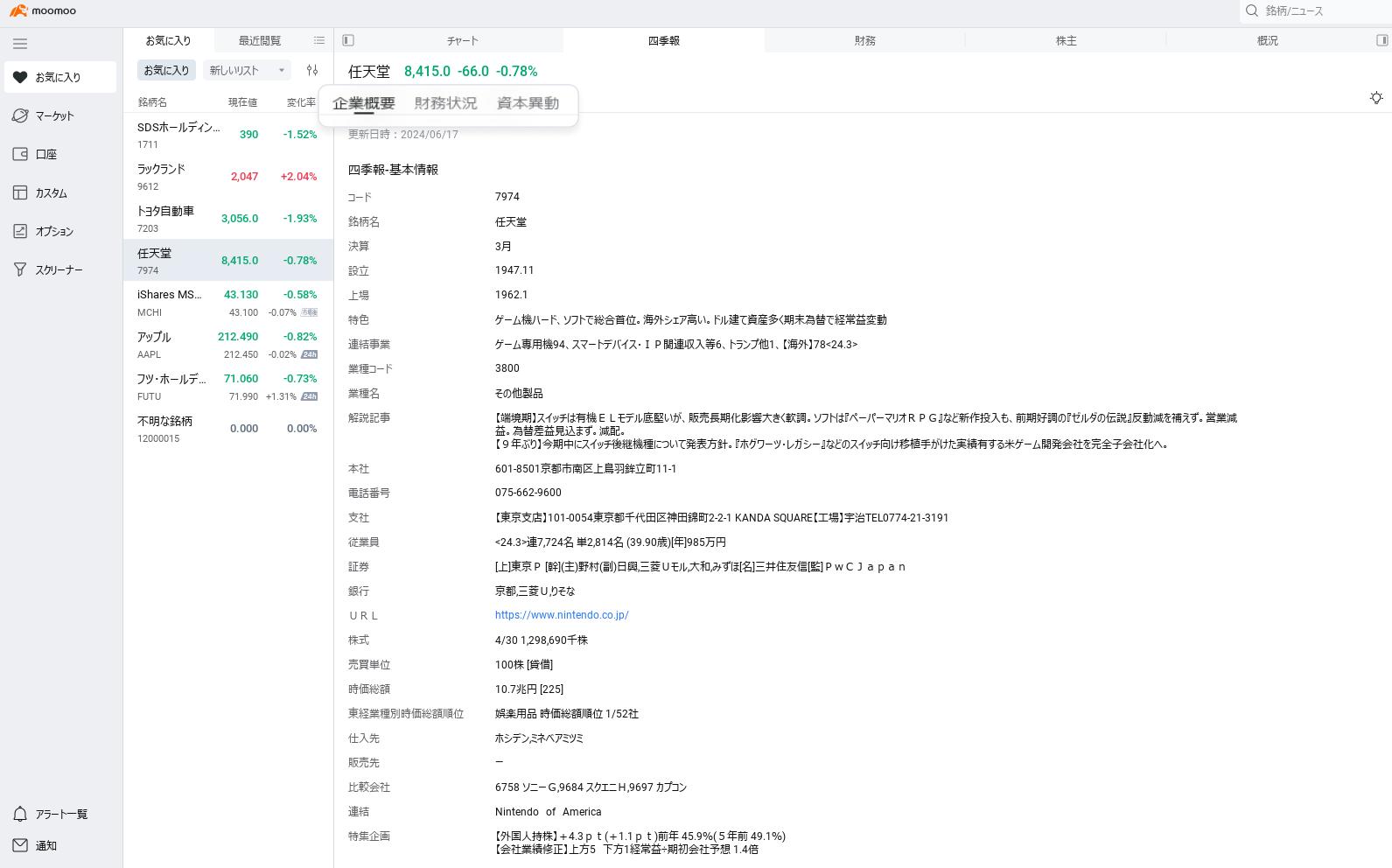This screenshot has width=1392, height=868.
Task: Open nintendo.co.jp URL link
Action: 562,615
